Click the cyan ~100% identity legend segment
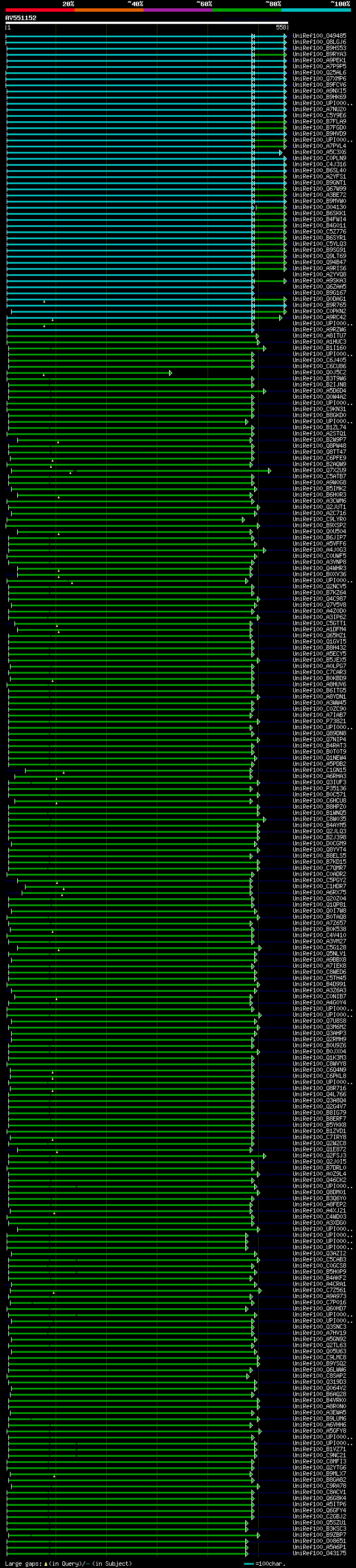The image size is (356, 1568). 316,10
